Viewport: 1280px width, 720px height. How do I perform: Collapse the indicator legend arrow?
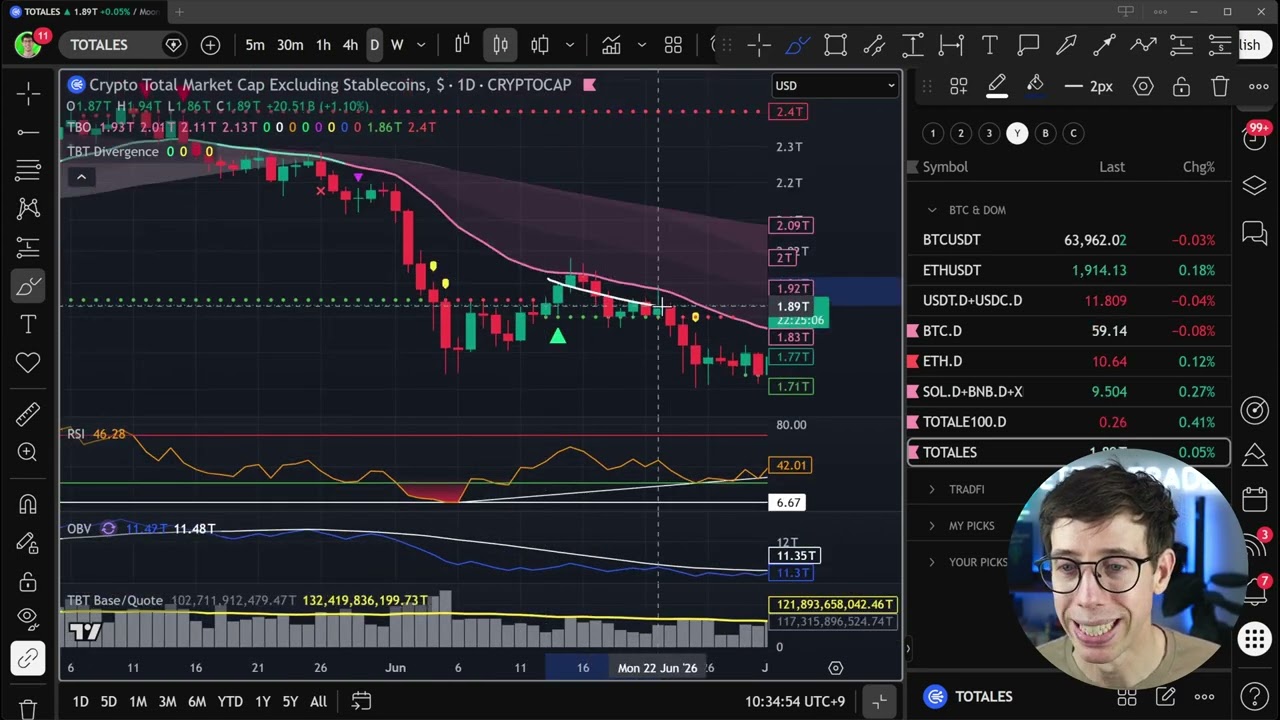click(x=81, y=177)
